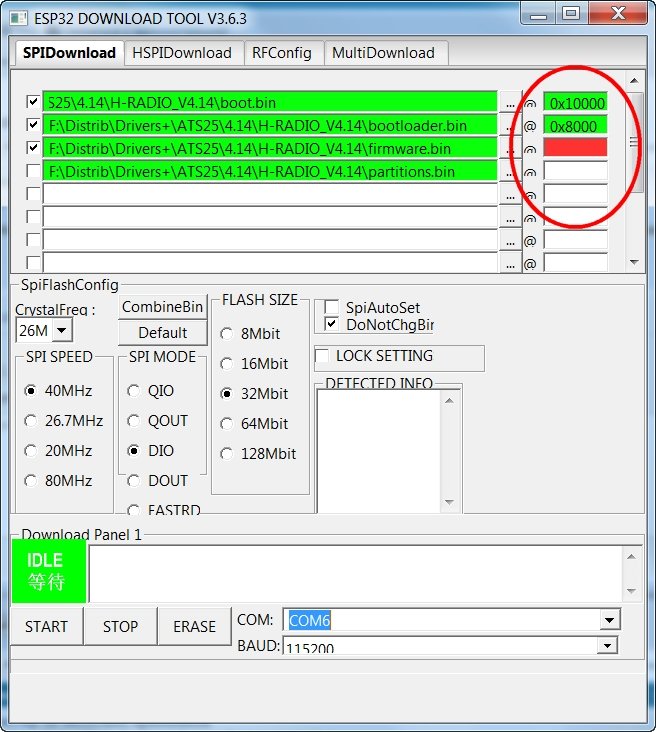Click the CombineBin button
Image resolution: width=656 pixels, height=732 pixels.
pos(162,307)
